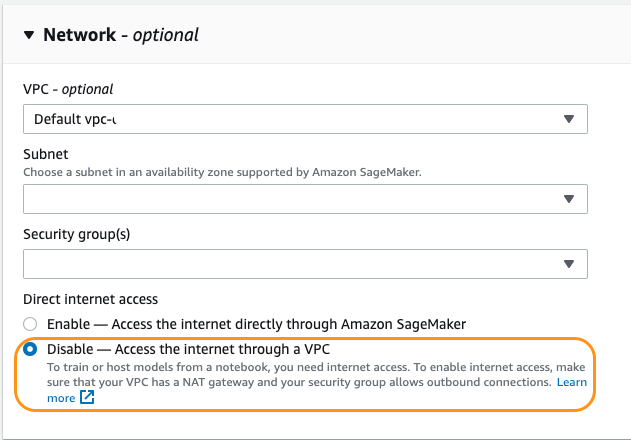Open the Default vpc selection box
The image size is (631, 440).
coord(290,118)
